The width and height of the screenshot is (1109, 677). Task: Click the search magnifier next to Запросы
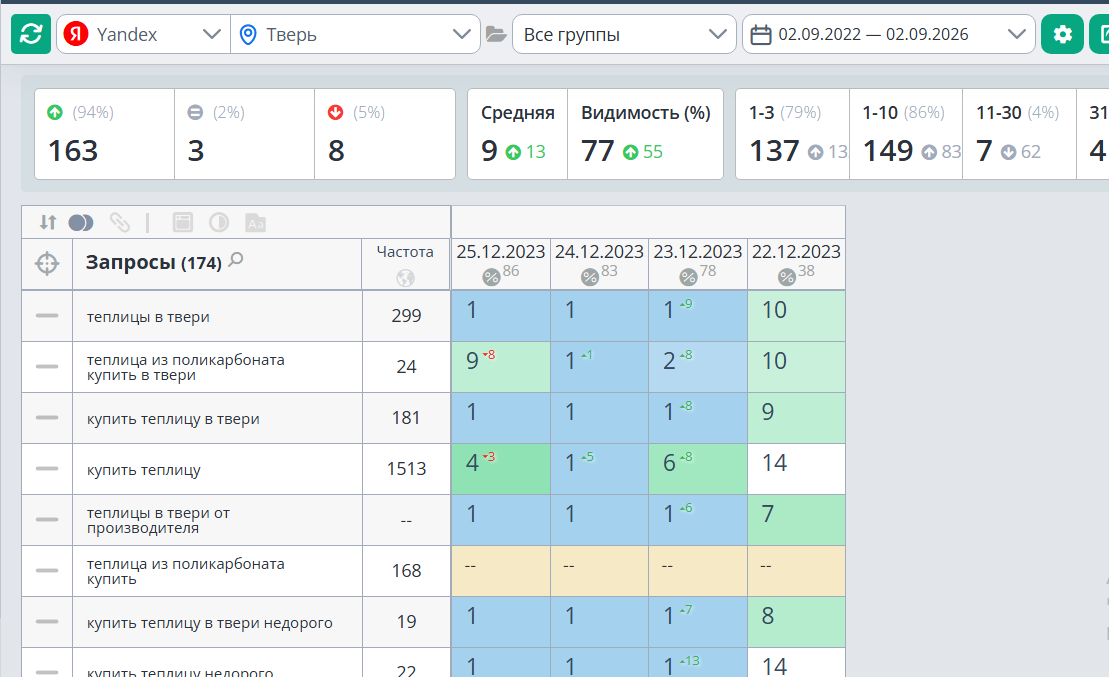tap(236, 260)
